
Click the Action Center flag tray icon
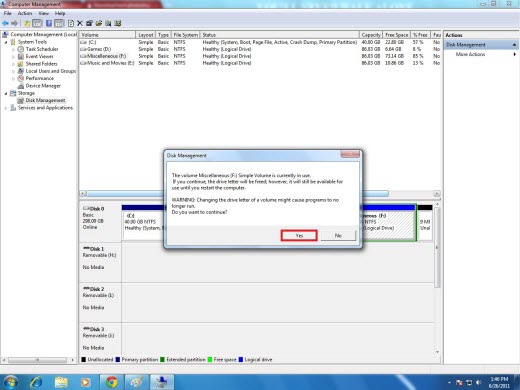(x=459, y=382)
